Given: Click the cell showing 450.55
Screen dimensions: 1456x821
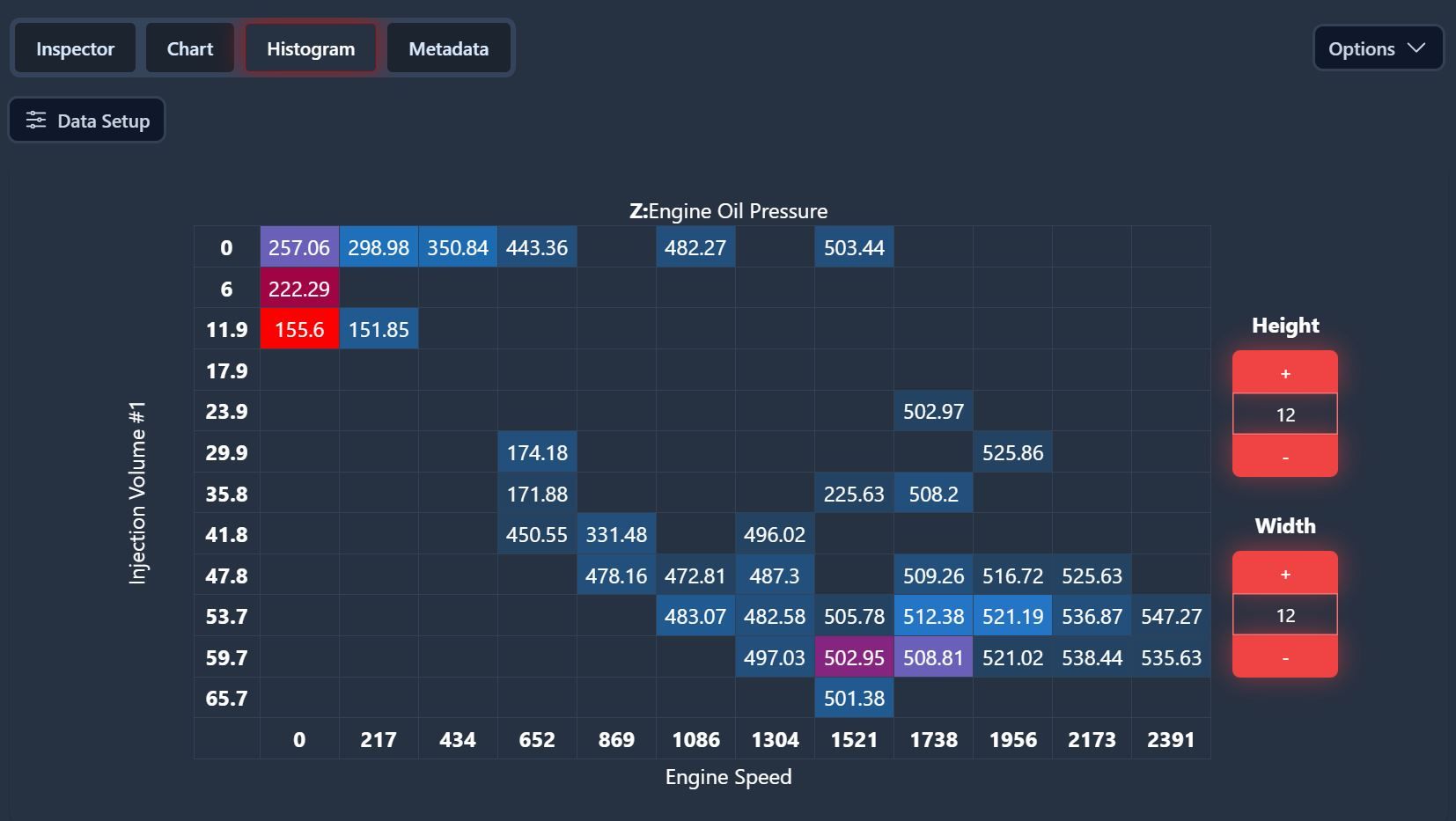Looking at the screenshot, I should coord(537,534).
